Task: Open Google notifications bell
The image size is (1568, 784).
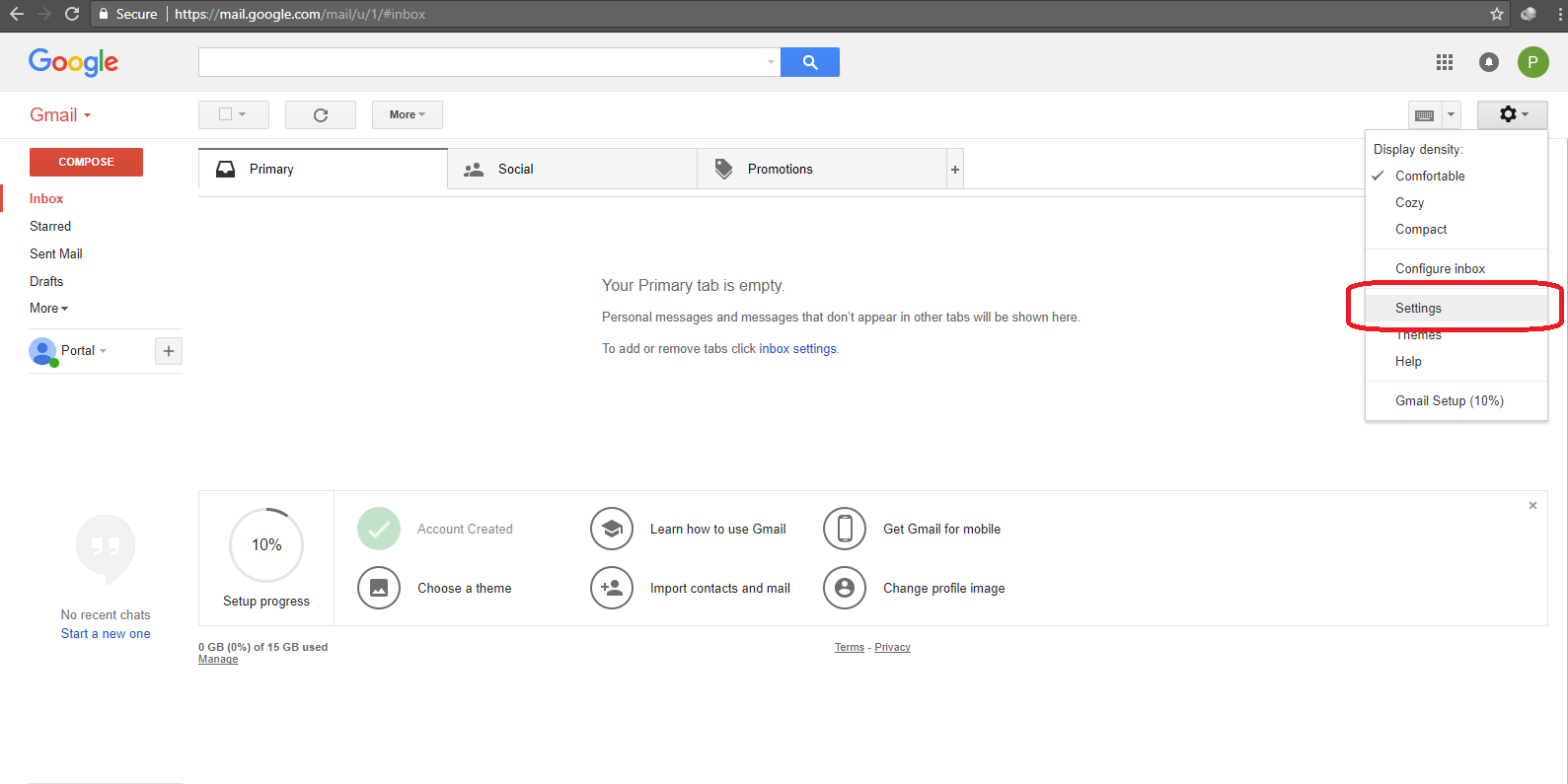Action: click(x=1489, y=62)
